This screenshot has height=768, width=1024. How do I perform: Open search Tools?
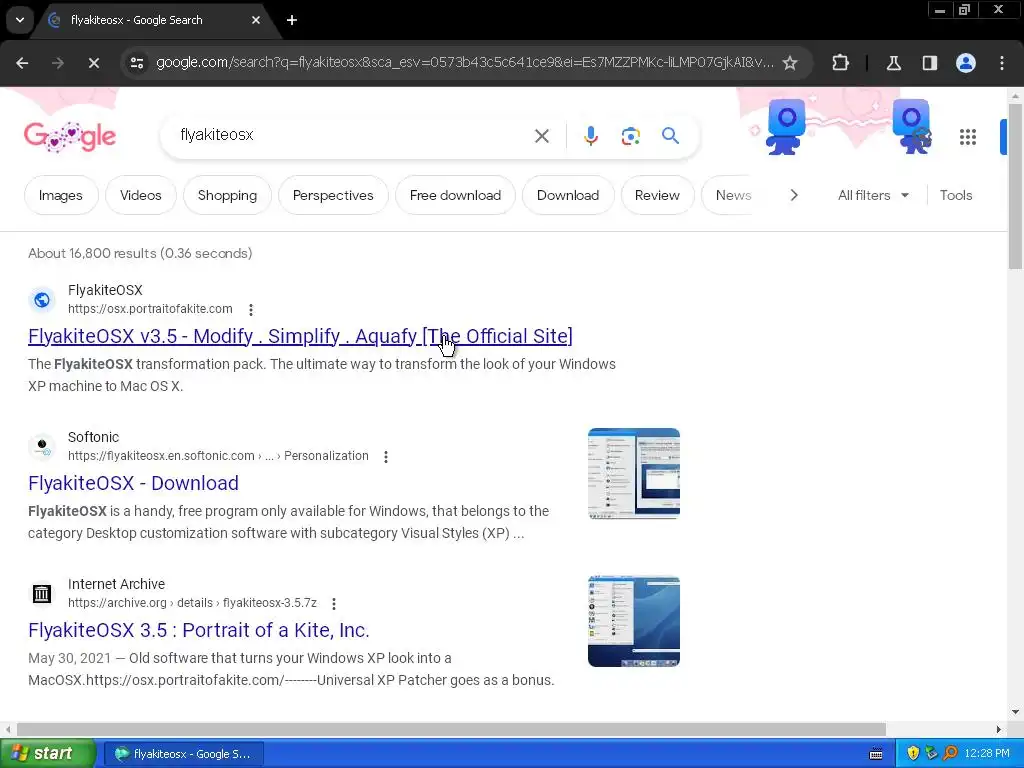click(x=955, y=195)
